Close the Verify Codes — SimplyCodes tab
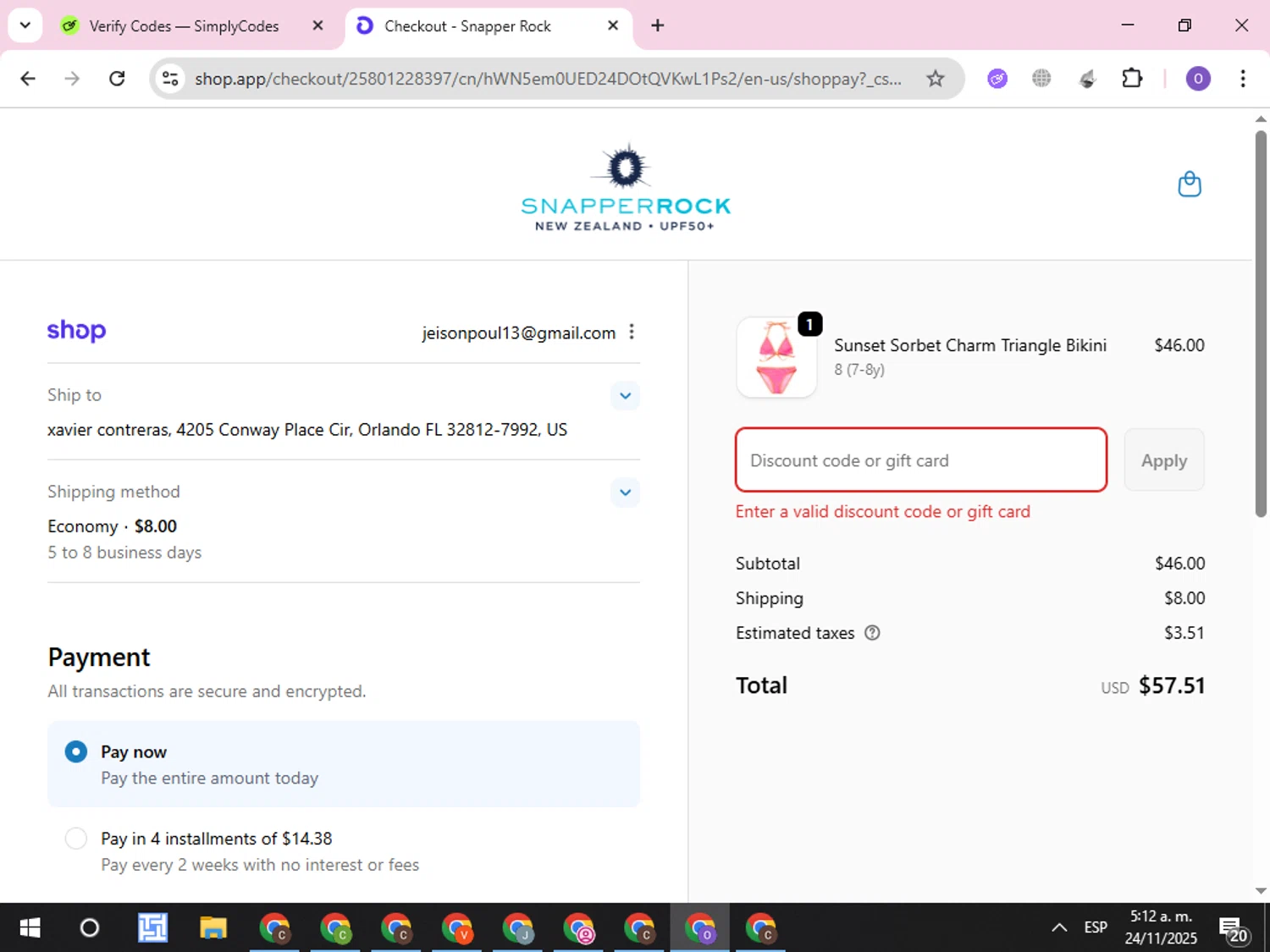Viewport: 1270px width, 952px height. point(317,25)
